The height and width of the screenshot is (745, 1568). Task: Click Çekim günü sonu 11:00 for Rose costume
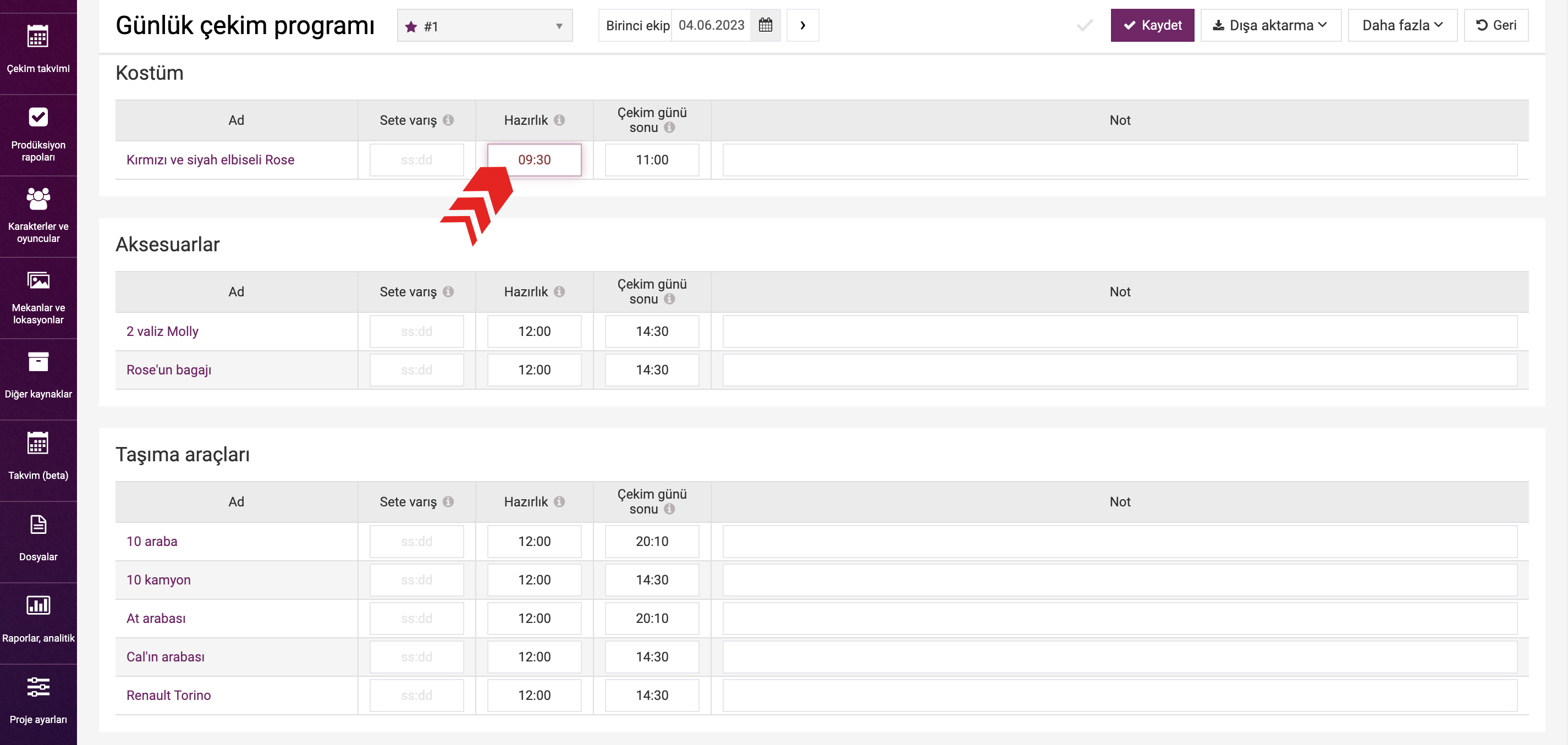652,160
